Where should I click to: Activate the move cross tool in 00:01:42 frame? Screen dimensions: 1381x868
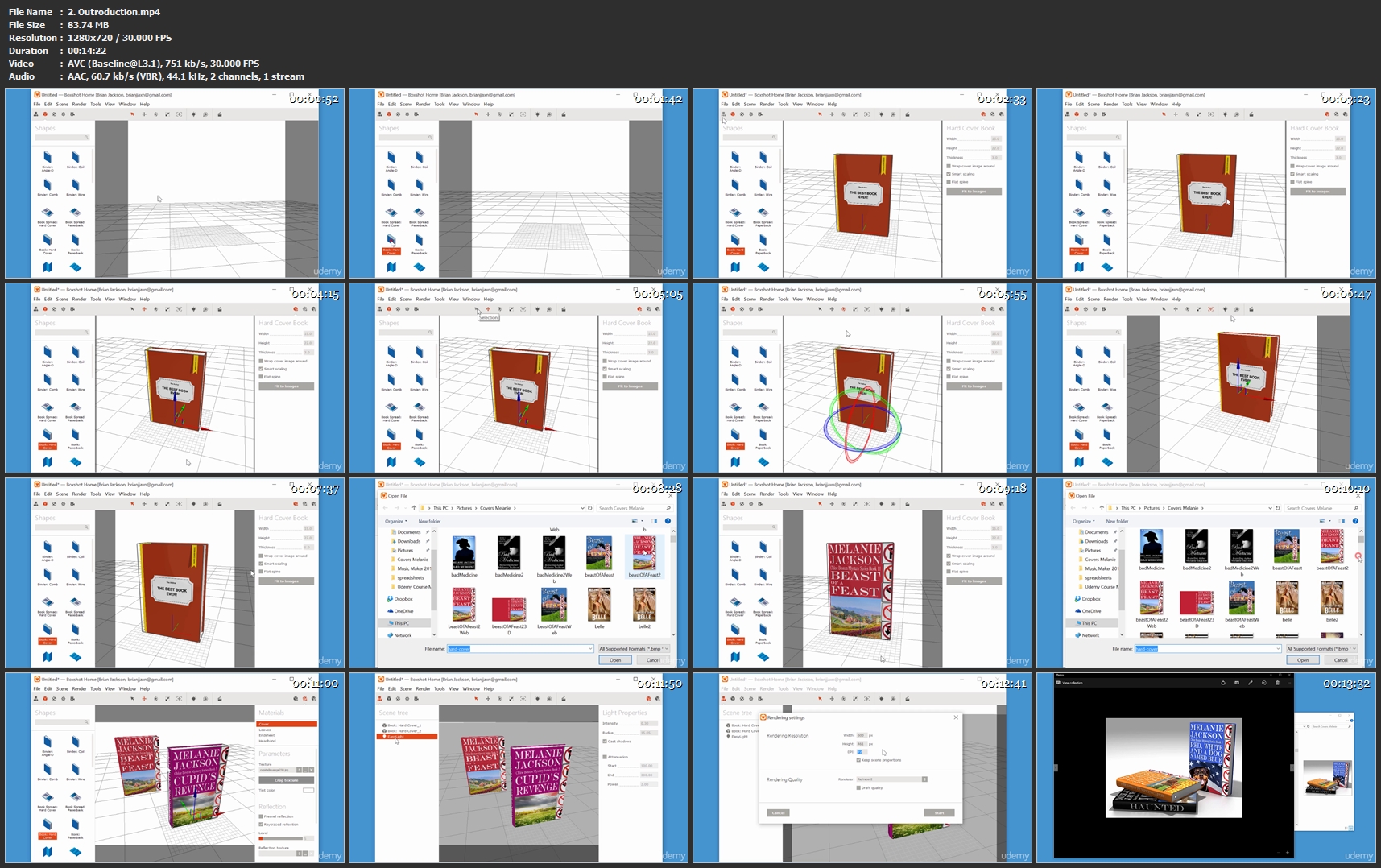click(488, 114)
